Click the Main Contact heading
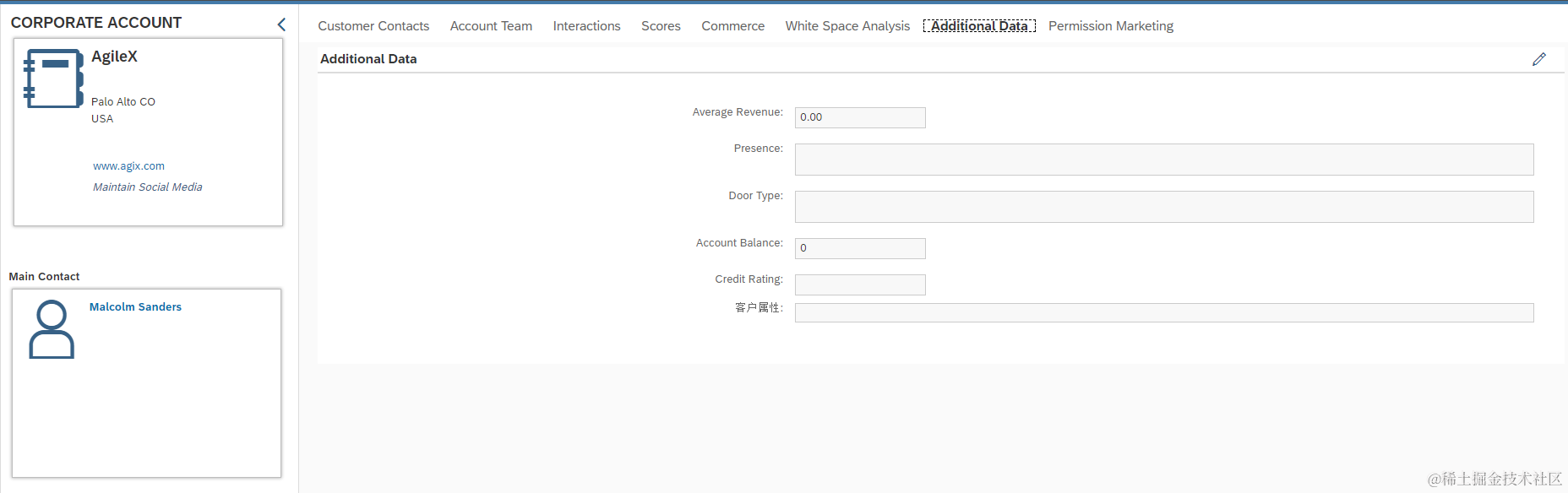The image size is (1568, 493). point(44,277)
